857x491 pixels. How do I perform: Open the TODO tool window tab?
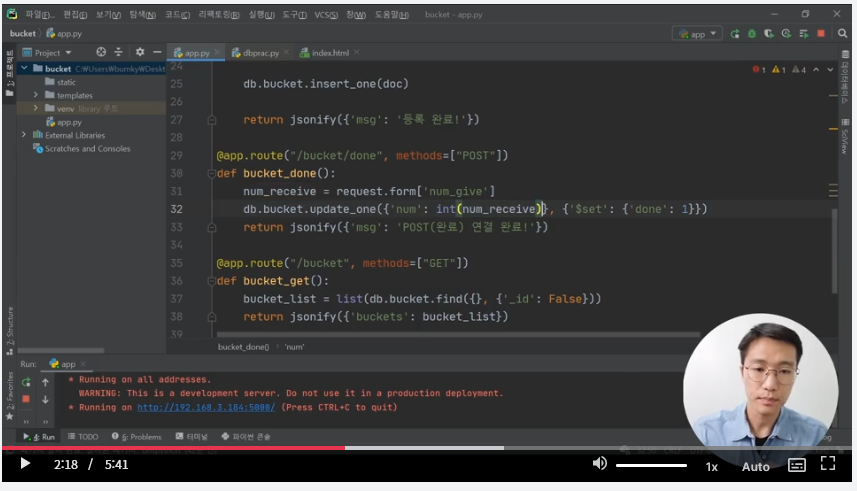83,436
